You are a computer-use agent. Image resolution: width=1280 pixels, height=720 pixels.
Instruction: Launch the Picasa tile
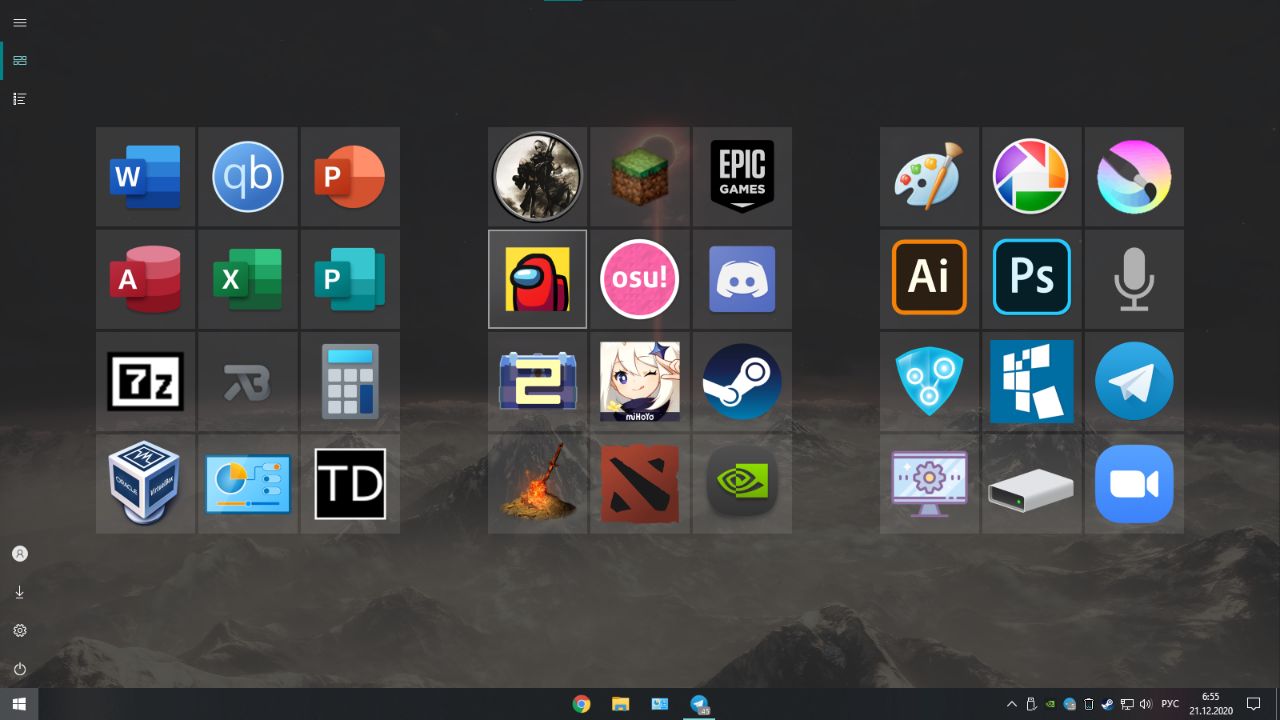point(1032,176)
